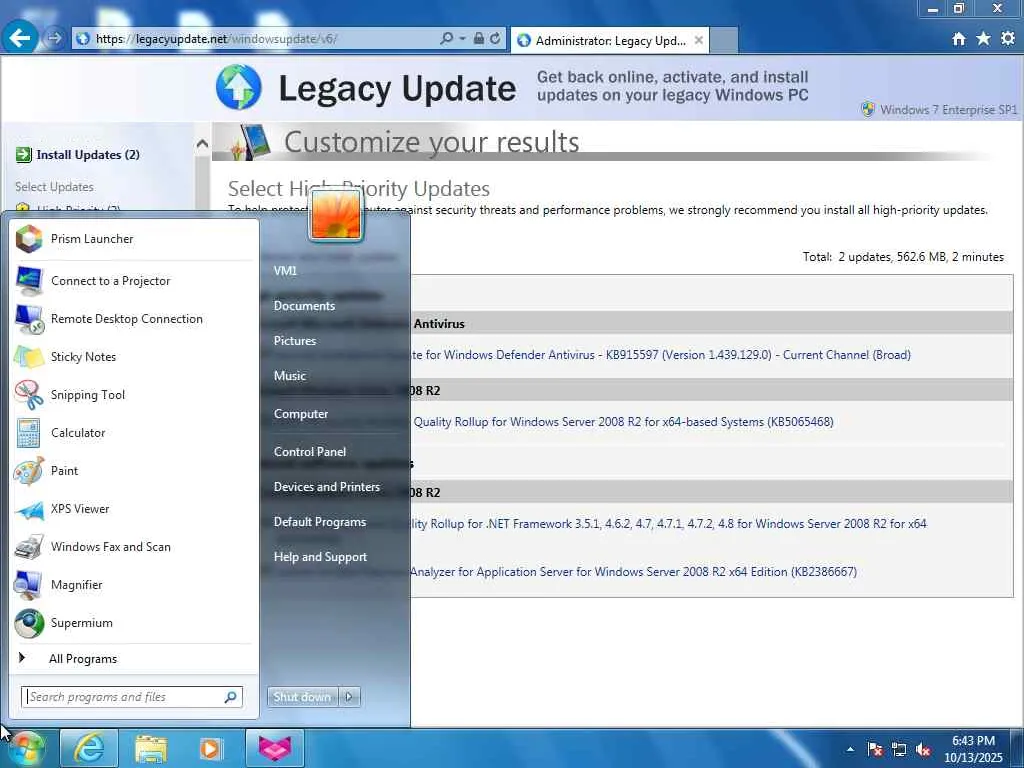Launch Paint
The width and height of the screenshot is (1024, 768).
[135, 470]
